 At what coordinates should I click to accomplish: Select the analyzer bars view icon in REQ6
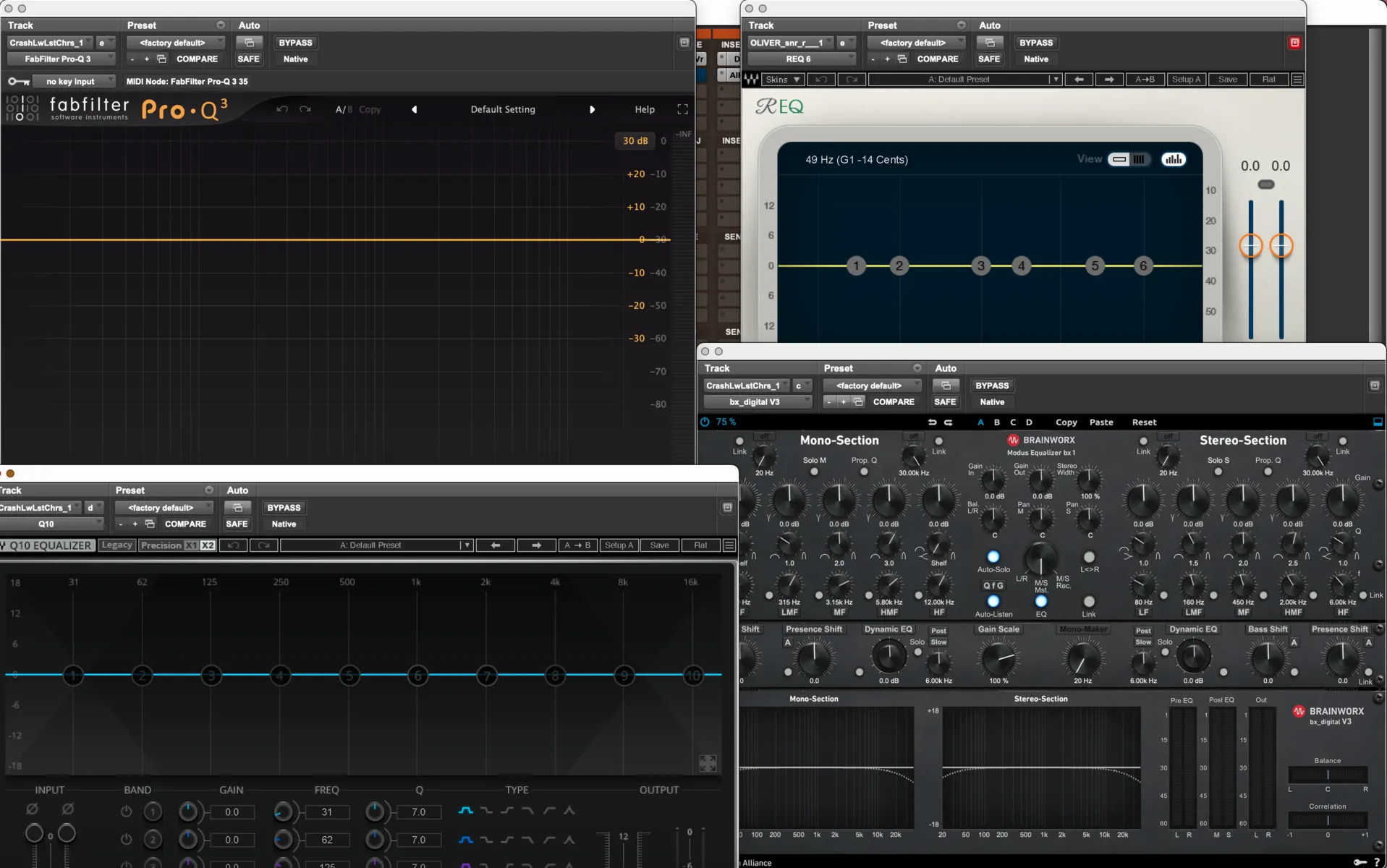point(1174,159)
